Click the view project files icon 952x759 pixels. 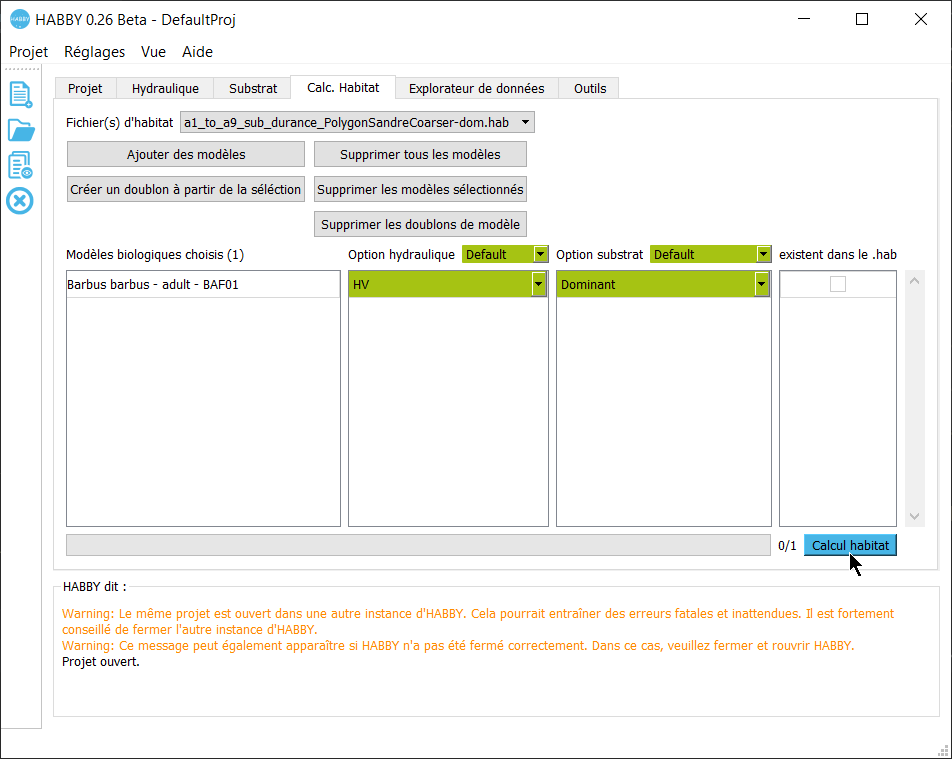coord(20,165)
